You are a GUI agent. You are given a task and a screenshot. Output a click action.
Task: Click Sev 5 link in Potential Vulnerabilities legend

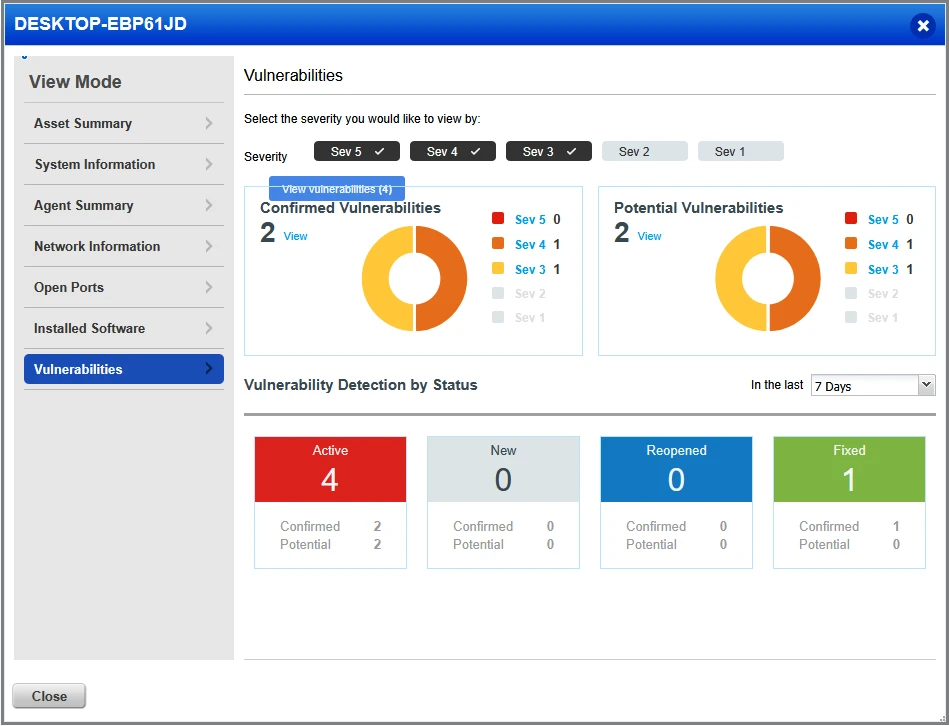pyautogui.click(x=883, y=220)
